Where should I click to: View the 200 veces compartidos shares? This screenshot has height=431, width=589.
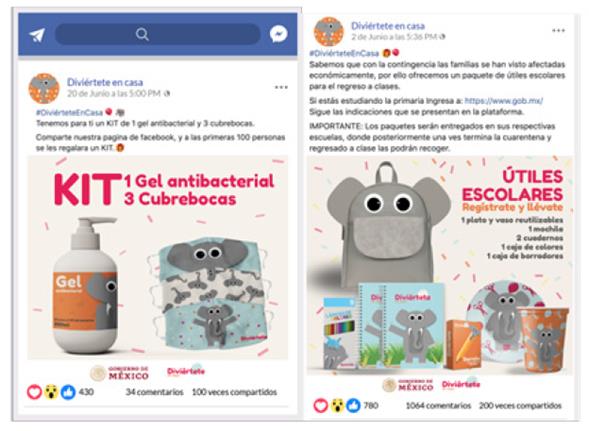click(520, 406)
